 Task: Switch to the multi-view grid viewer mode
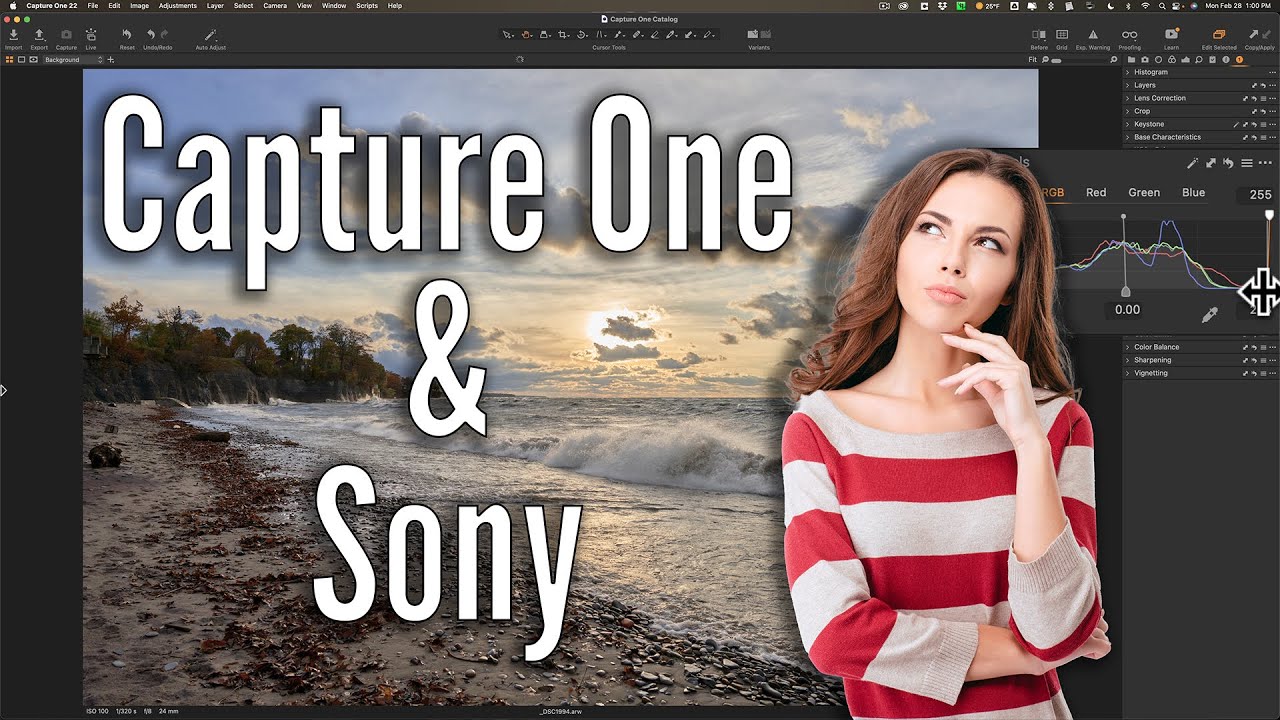10,60
